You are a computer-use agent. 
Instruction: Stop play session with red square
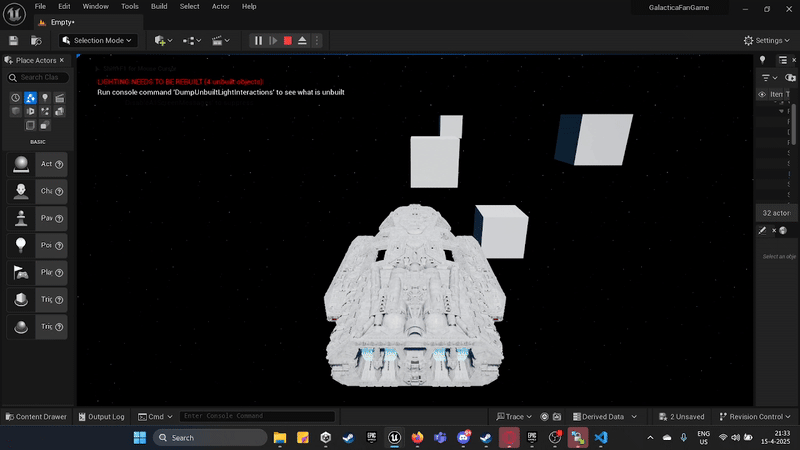(288, 40)
